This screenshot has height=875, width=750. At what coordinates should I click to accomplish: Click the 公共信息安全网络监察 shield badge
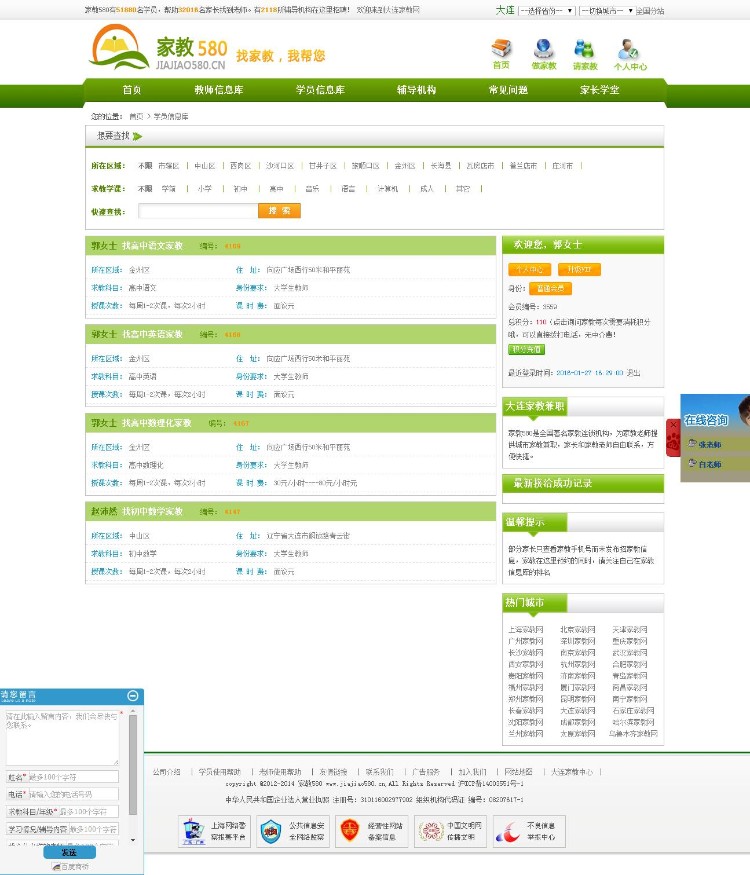(294, 831)
